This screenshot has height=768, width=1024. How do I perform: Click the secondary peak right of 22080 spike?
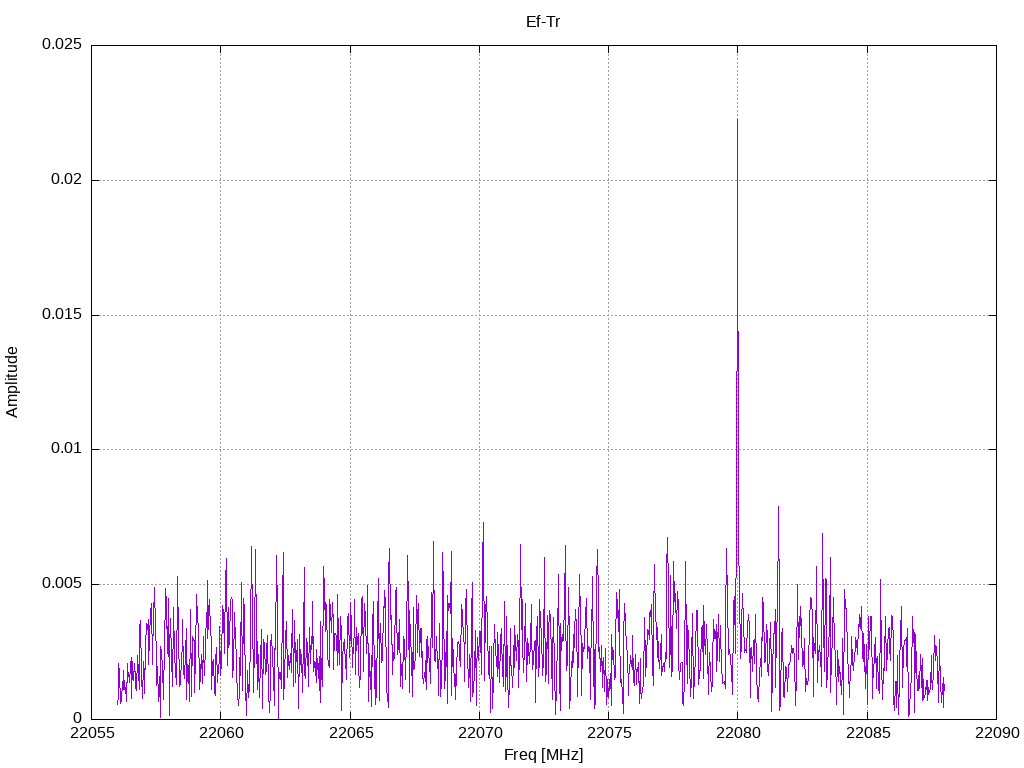778,507
